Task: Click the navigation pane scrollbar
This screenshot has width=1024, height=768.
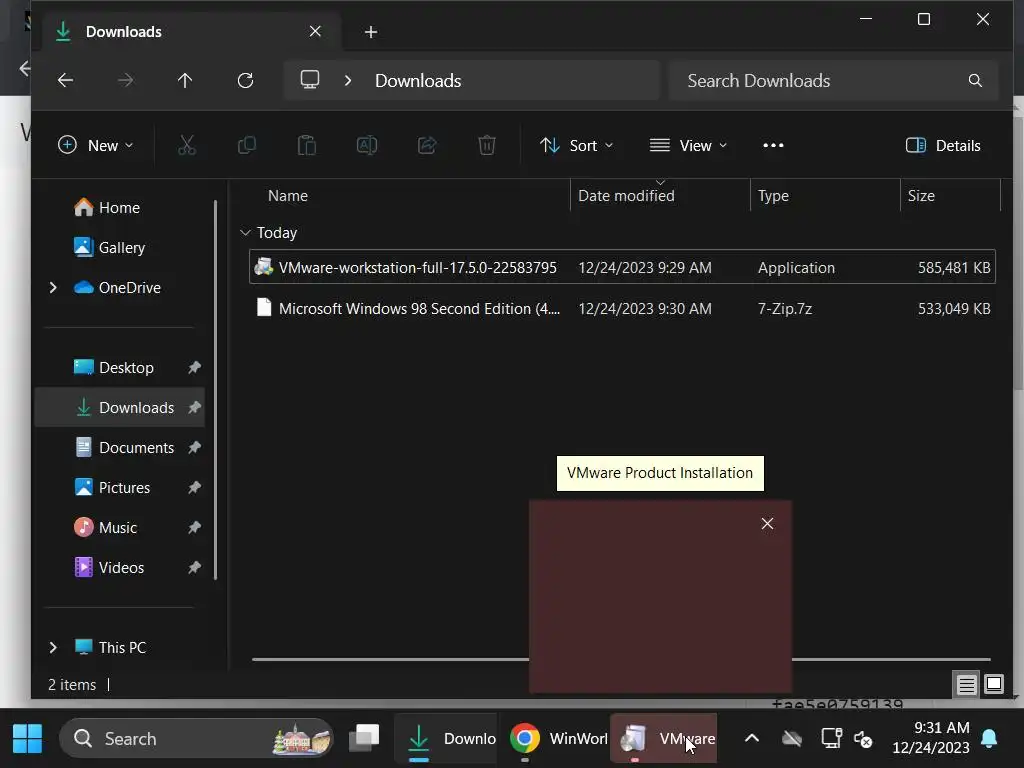Action: pyautogui.click(x=215, y=389)
